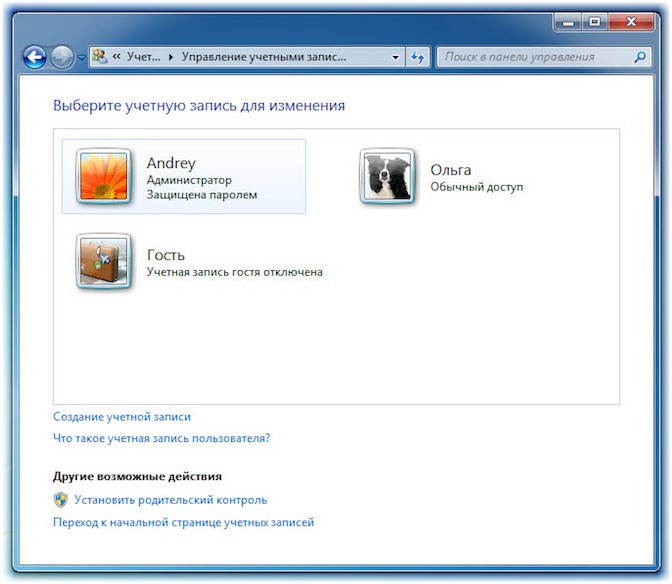Click the magnifier search icon
This screenshot has width=672, height=584.
tap(640, 57)
